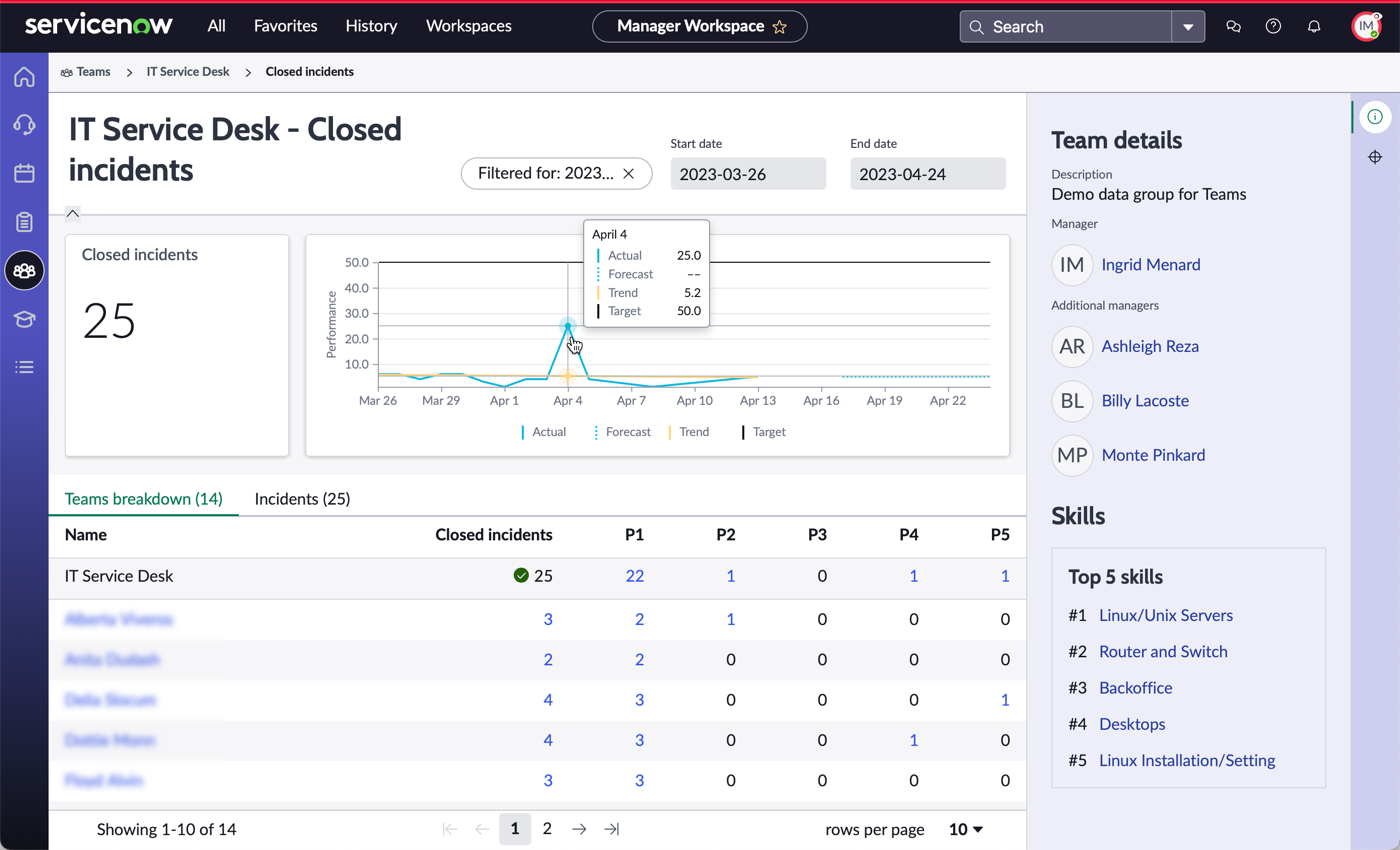Click Billy Lacoste's BL avatar
The height and width of the screenshot is (850, 1400).
1072,400
